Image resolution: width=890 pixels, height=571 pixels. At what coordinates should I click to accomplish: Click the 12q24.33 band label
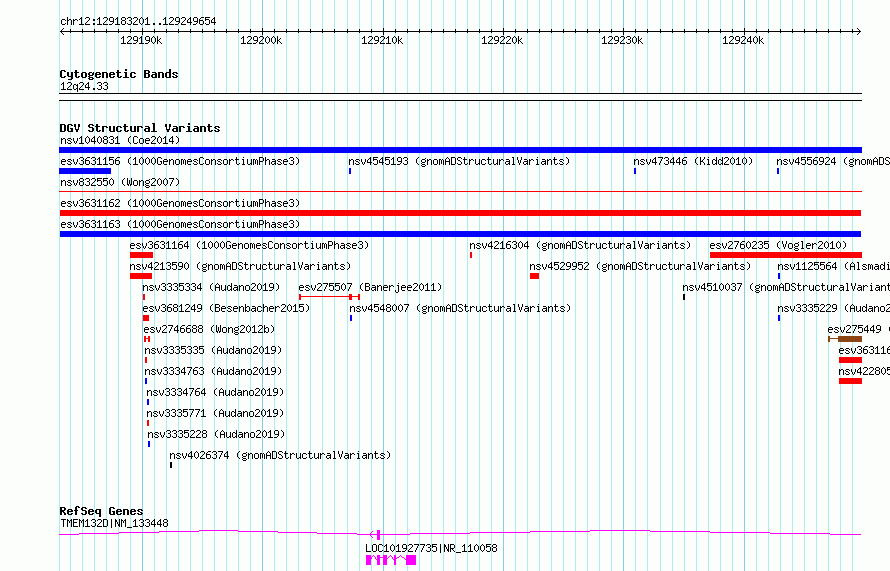[x=84, y=86]
